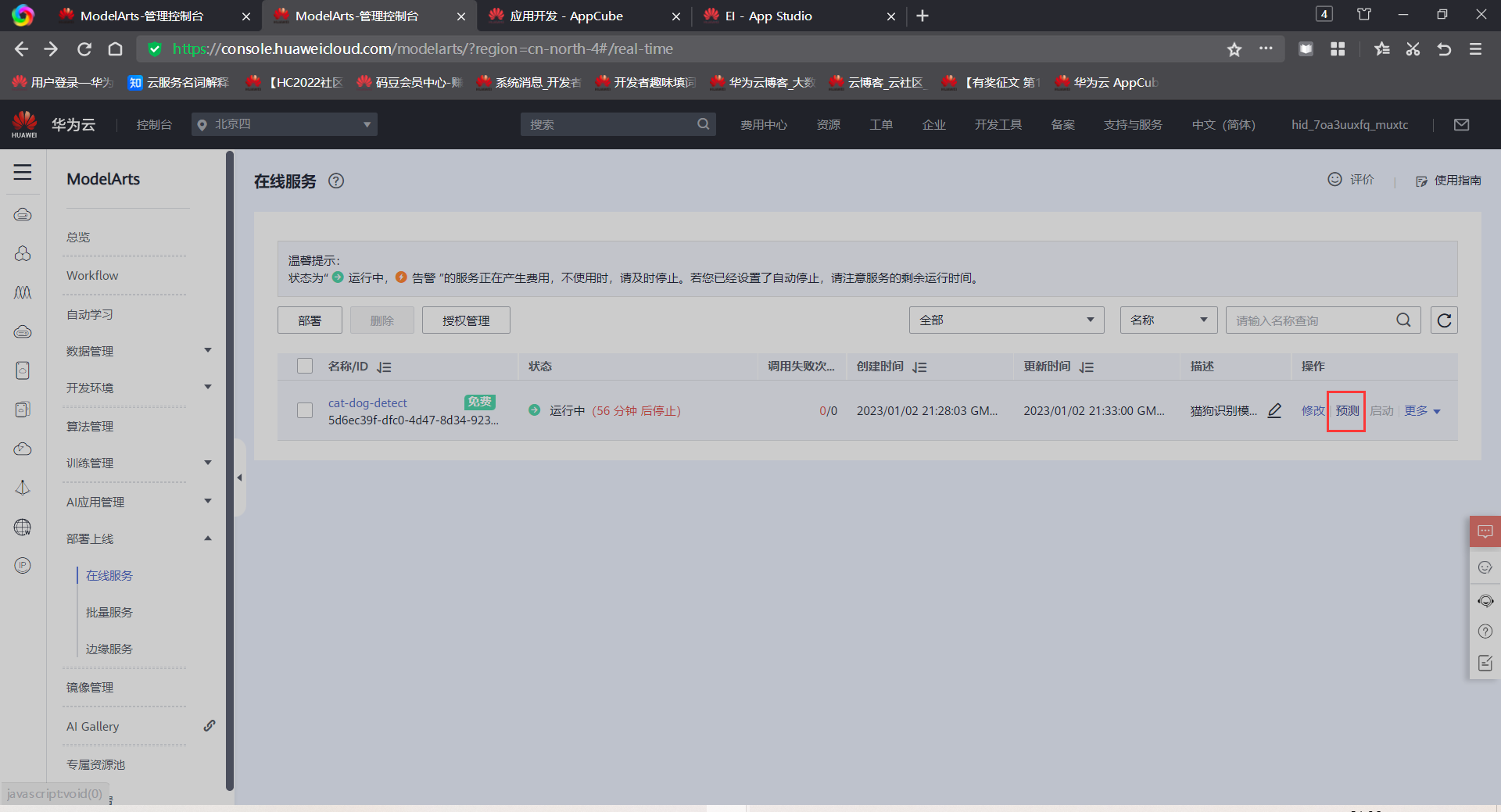Select 边缘服务 in the sidebar
Image resolution: width=1501 pixels, height=812 pixels.
point(109,649)
